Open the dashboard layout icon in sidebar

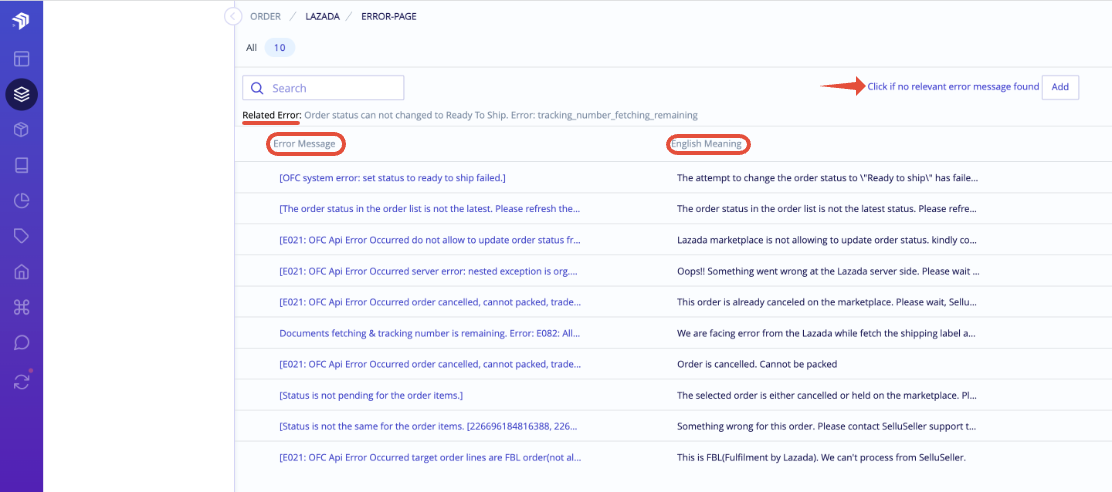[x=21, y=58]
